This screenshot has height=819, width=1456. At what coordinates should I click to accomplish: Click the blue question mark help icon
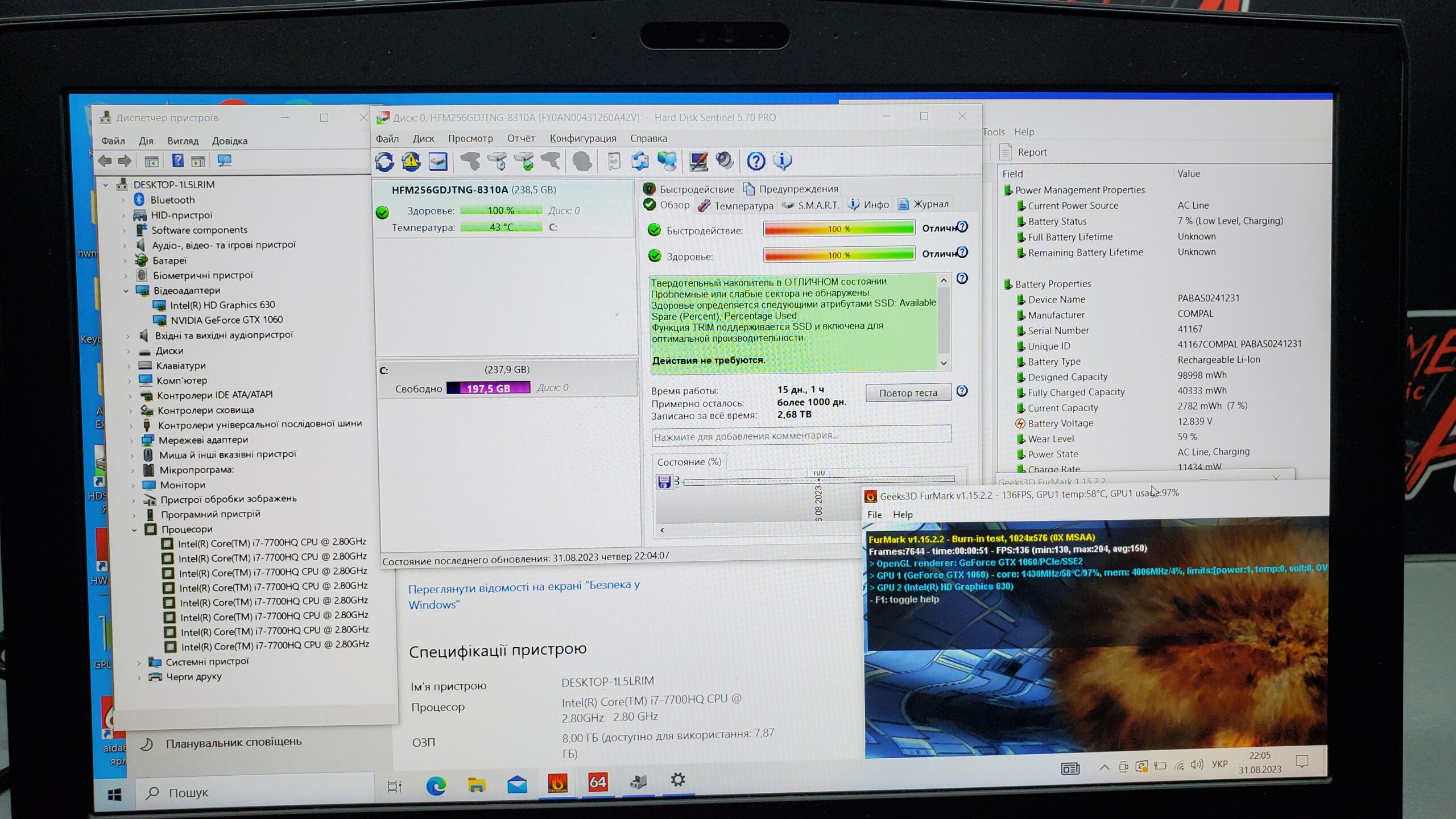pyautogui.click(x=756, y=162)
